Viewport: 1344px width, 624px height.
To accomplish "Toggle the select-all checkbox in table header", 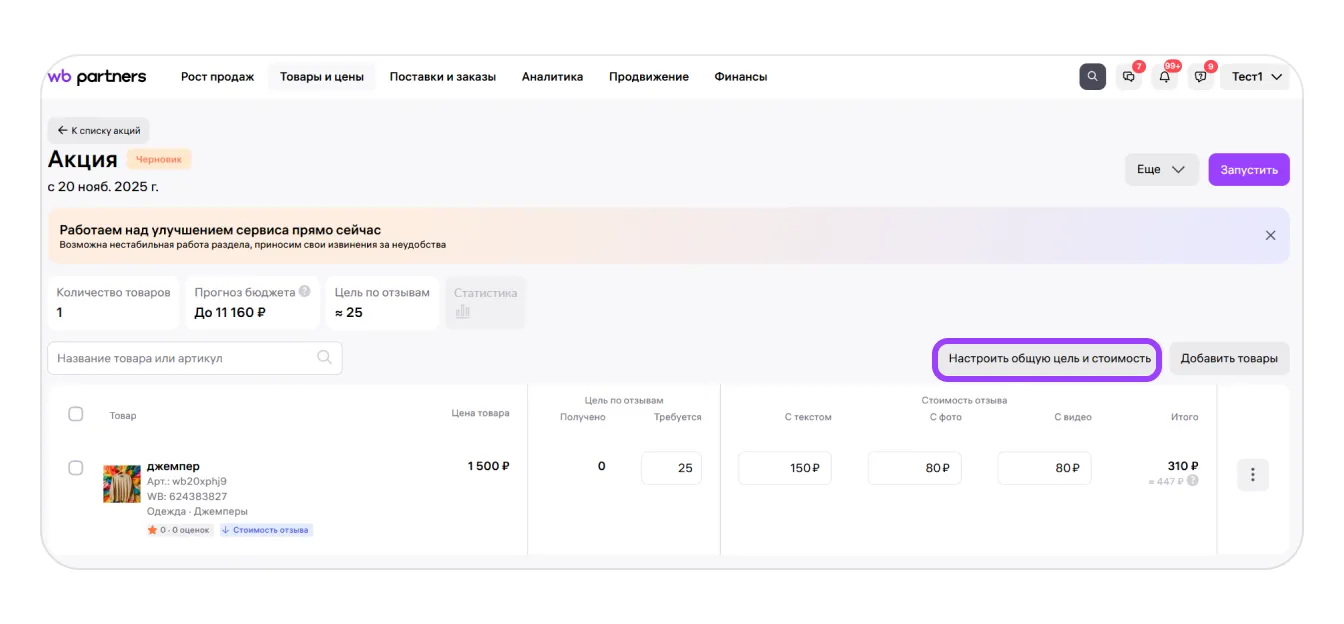I will 76,414.
